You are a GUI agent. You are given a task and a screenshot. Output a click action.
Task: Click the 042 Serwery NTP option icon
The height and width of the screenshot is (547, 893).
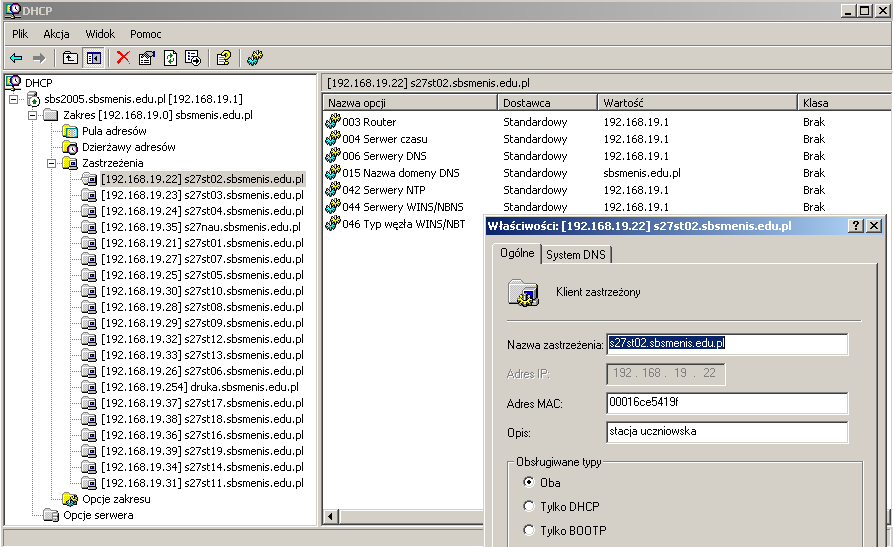click(x=333, y=190)
